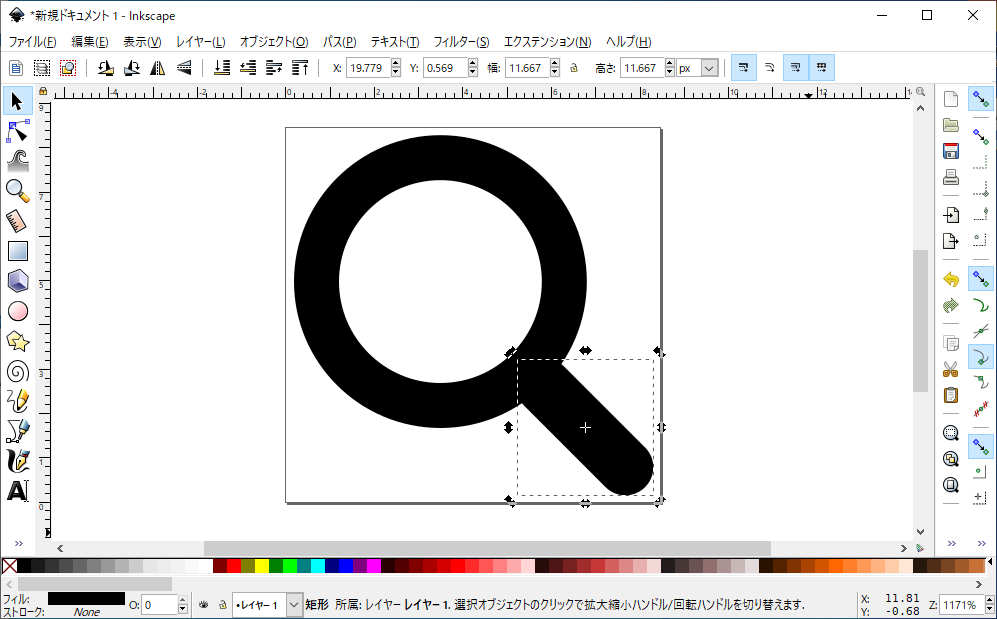Pick the Star and polygon tool
Screen dimensions: 997x619
pyautogui.click(x=17, y=341)
